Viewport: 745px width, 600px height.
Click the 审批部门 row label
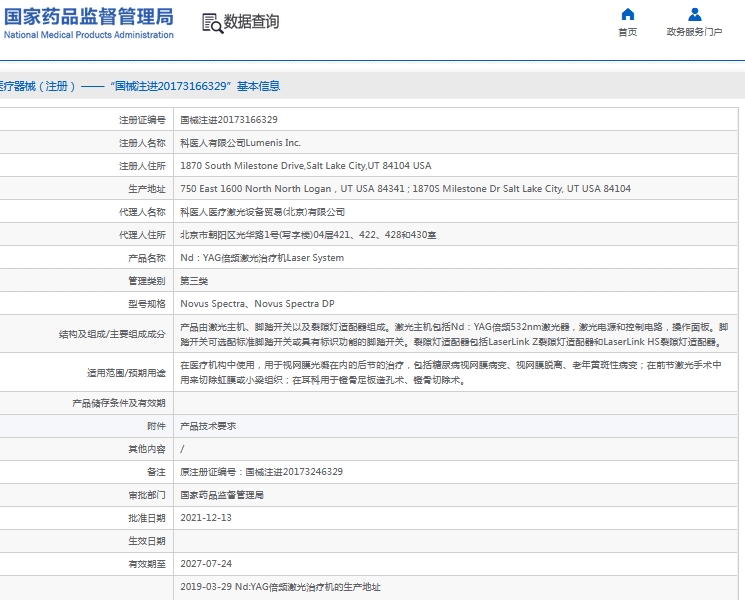click(x=147, y=495)
